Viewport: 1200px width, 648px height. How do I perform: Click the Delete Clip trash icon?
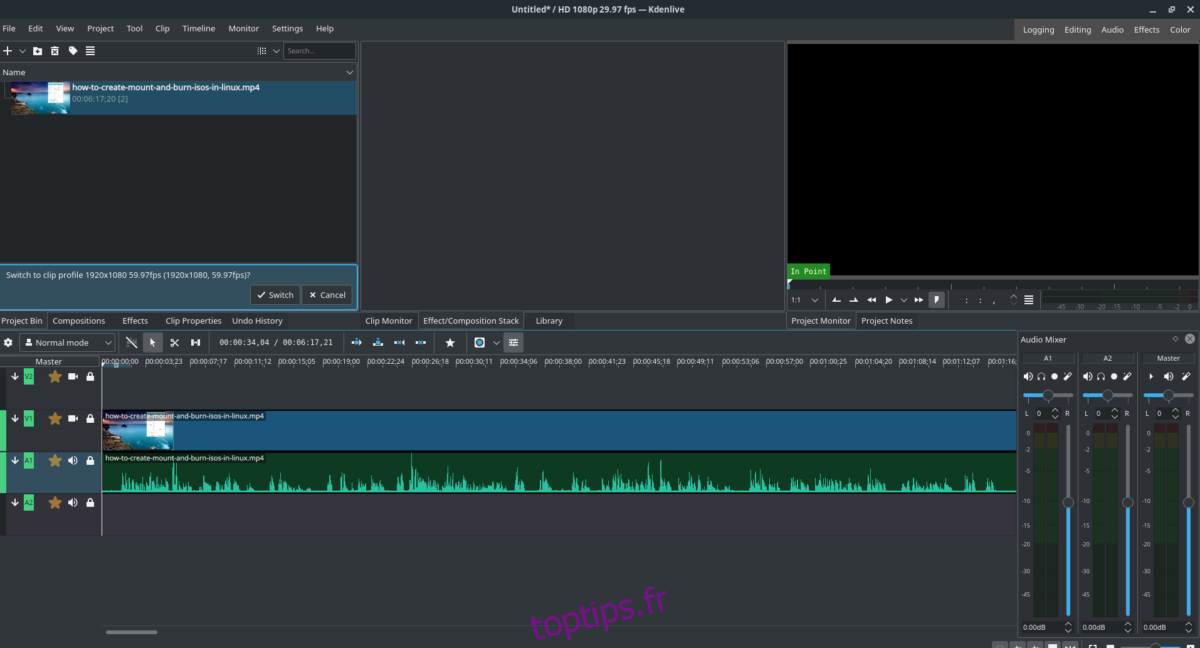[55, 51]
